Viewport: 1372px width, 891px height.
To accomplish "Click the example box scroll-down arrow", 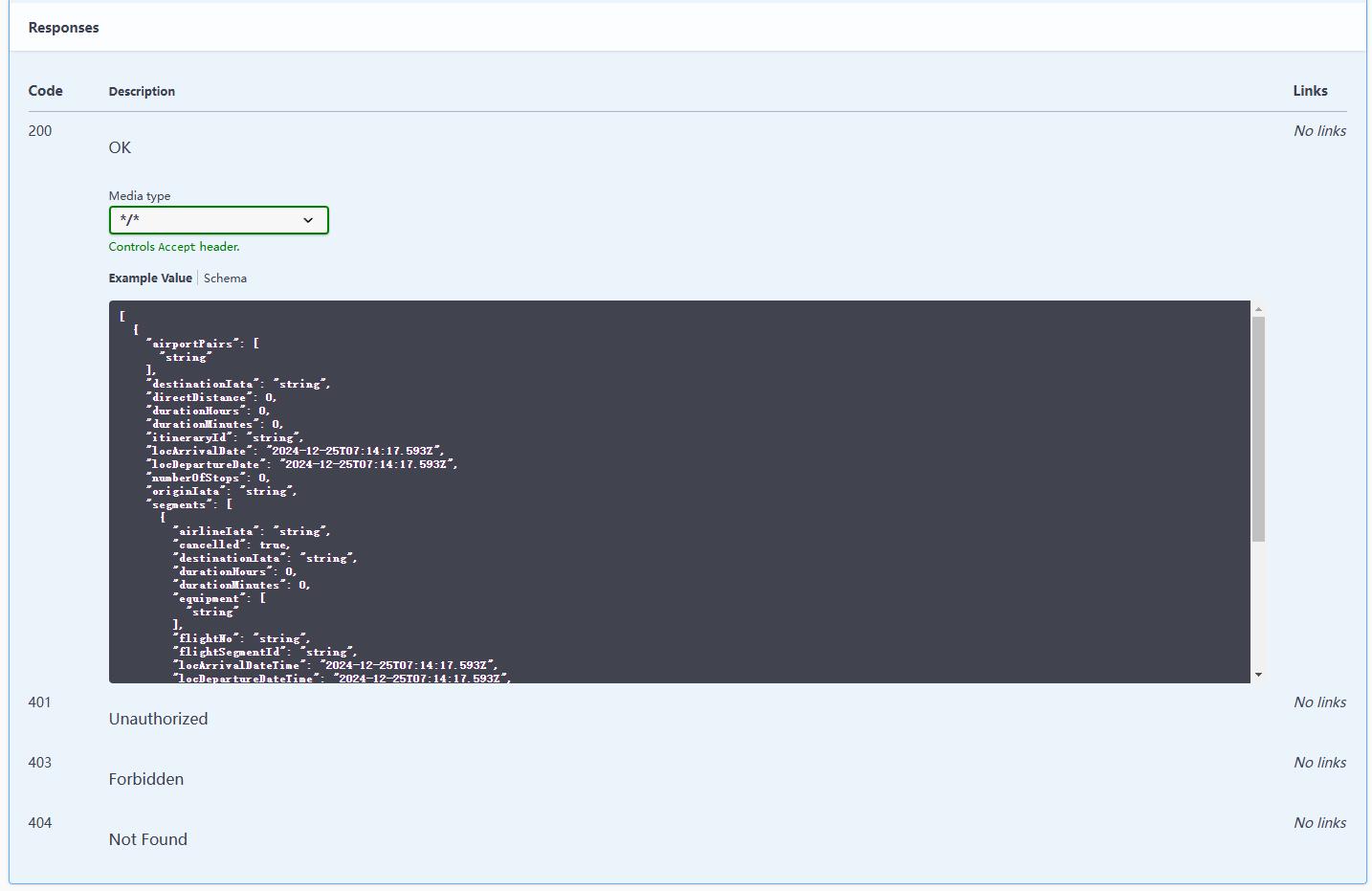I will (x=1258, y=675).
